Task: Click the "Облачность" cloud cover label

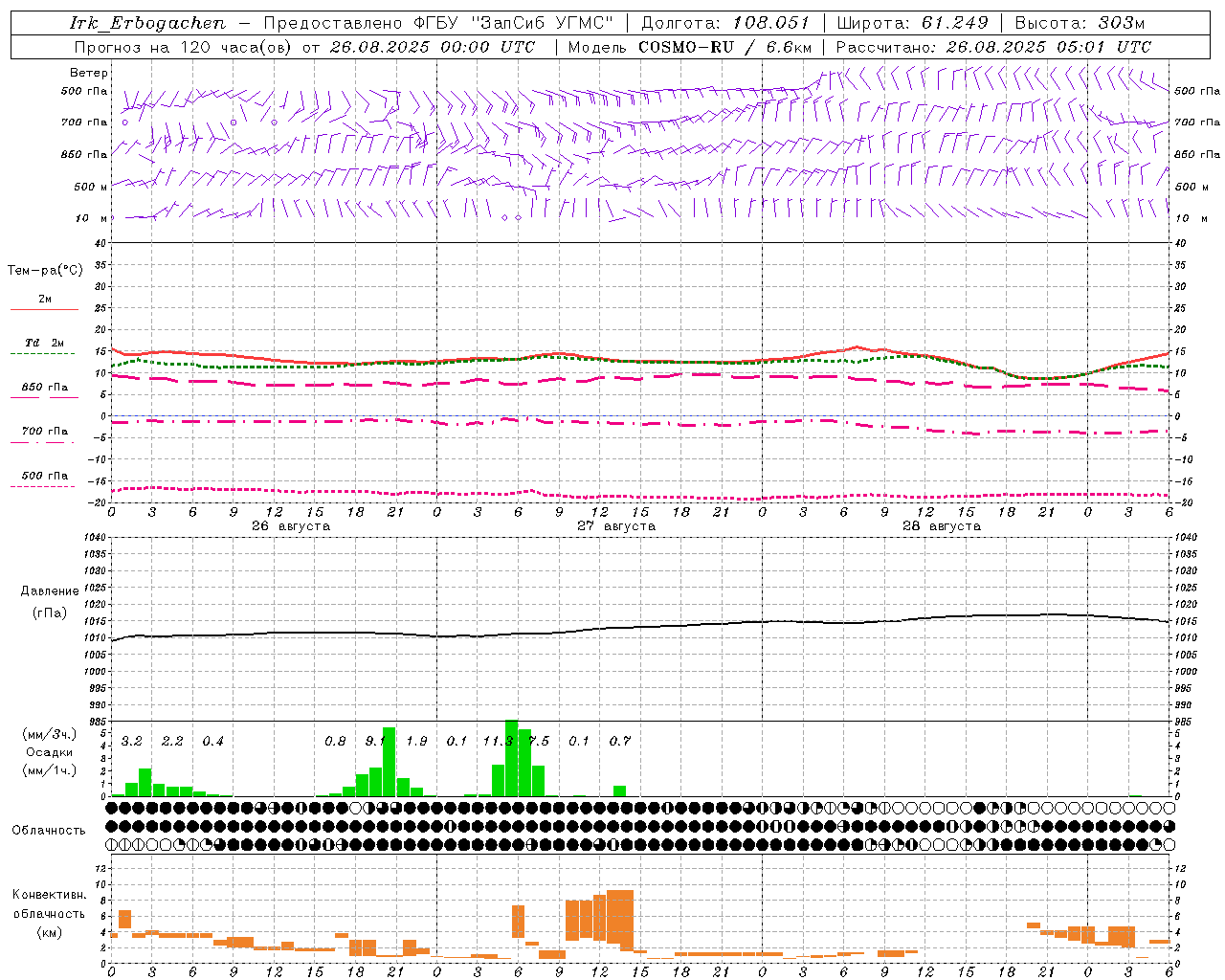Action: click(x=49, y=831)
